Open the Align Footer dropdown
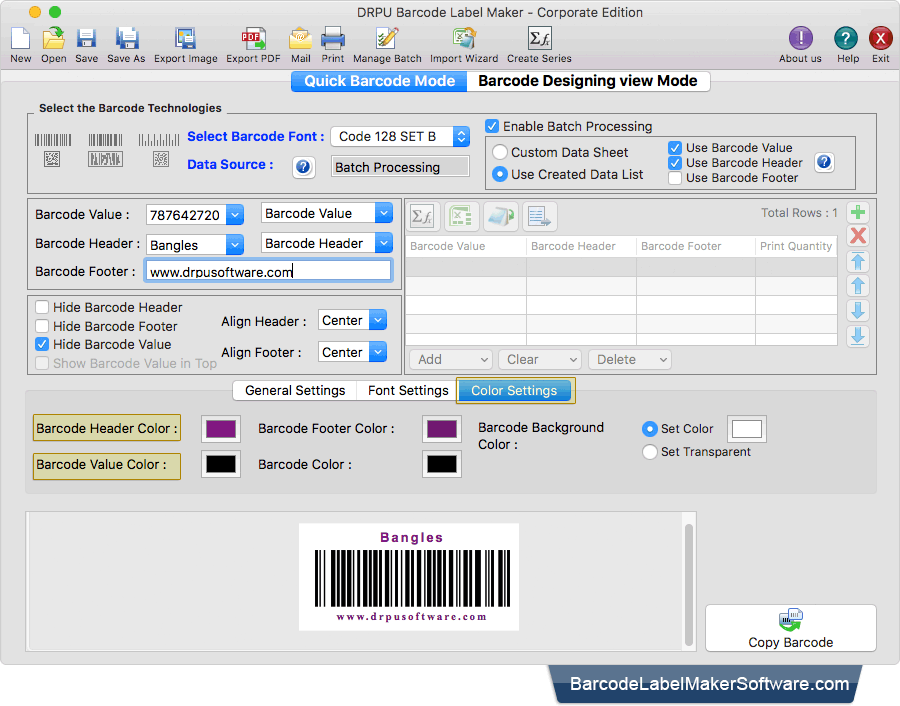The width and height of the screenshot is (900, 706). coord(352,352)
